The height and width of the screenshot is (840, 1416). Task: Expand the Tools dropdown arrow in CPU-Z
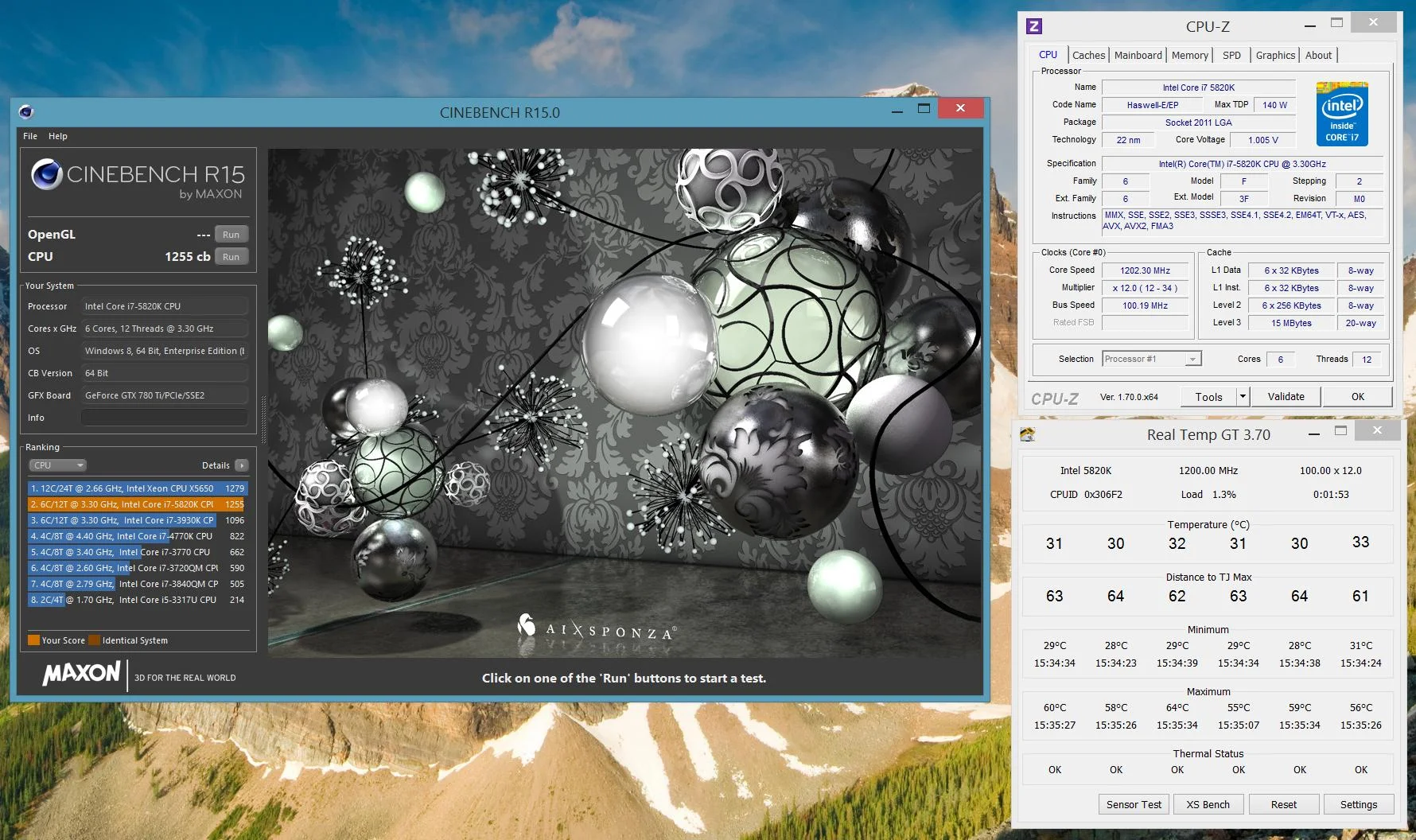click(1243, 396)
